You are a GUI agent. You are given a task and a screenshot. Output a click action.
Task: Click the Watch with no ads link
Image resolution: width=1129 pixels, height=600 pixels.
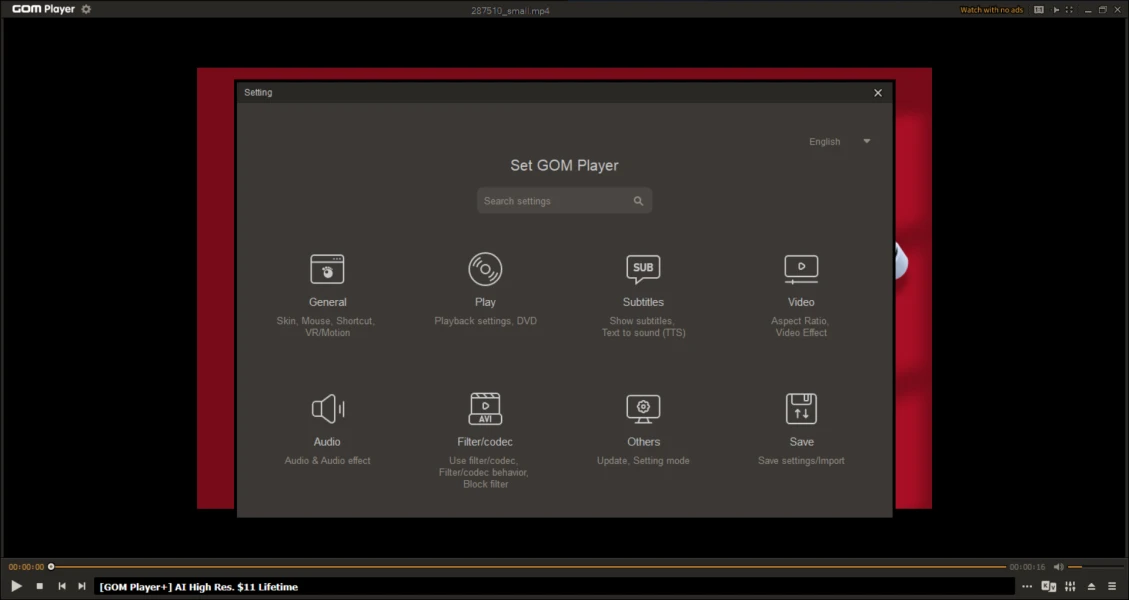pos(991,10)
